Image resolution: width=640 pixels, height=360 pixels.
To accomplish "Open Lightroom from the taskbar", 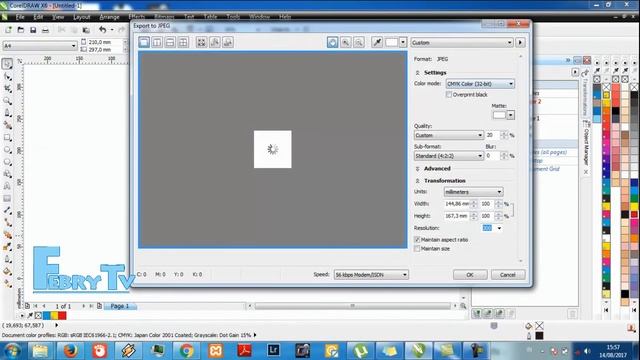I will coord(273,351).
